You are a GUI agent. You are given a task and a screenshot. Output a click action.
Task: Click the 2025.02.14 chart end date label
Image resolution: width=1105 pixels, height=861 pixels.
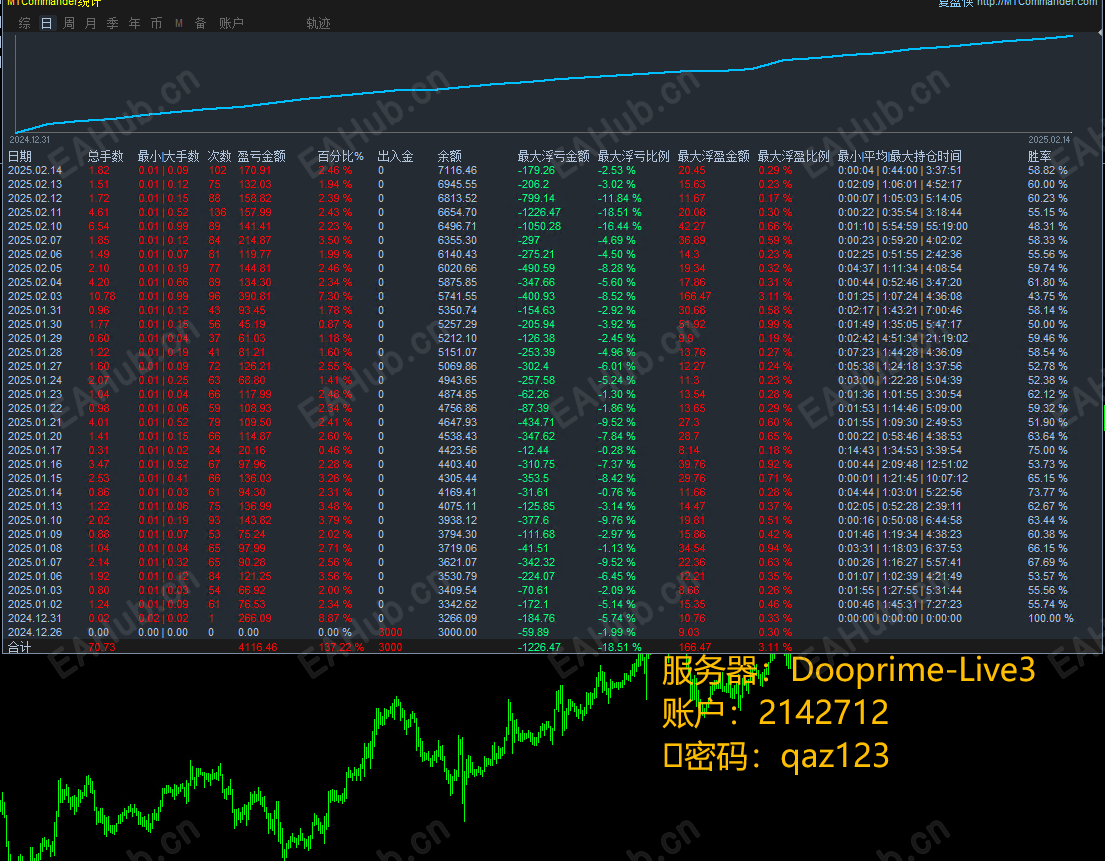pyautogui.click(x=1049, y=140)
